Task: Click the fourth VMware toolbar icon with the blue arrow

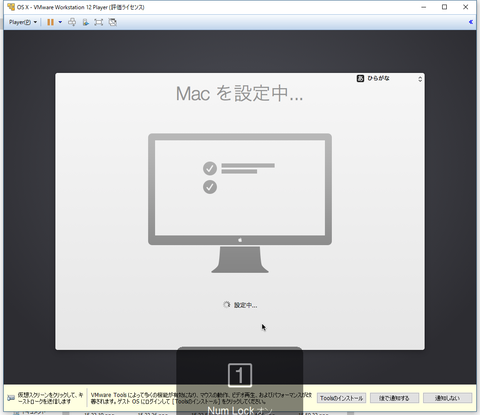Action: [86, 22]
